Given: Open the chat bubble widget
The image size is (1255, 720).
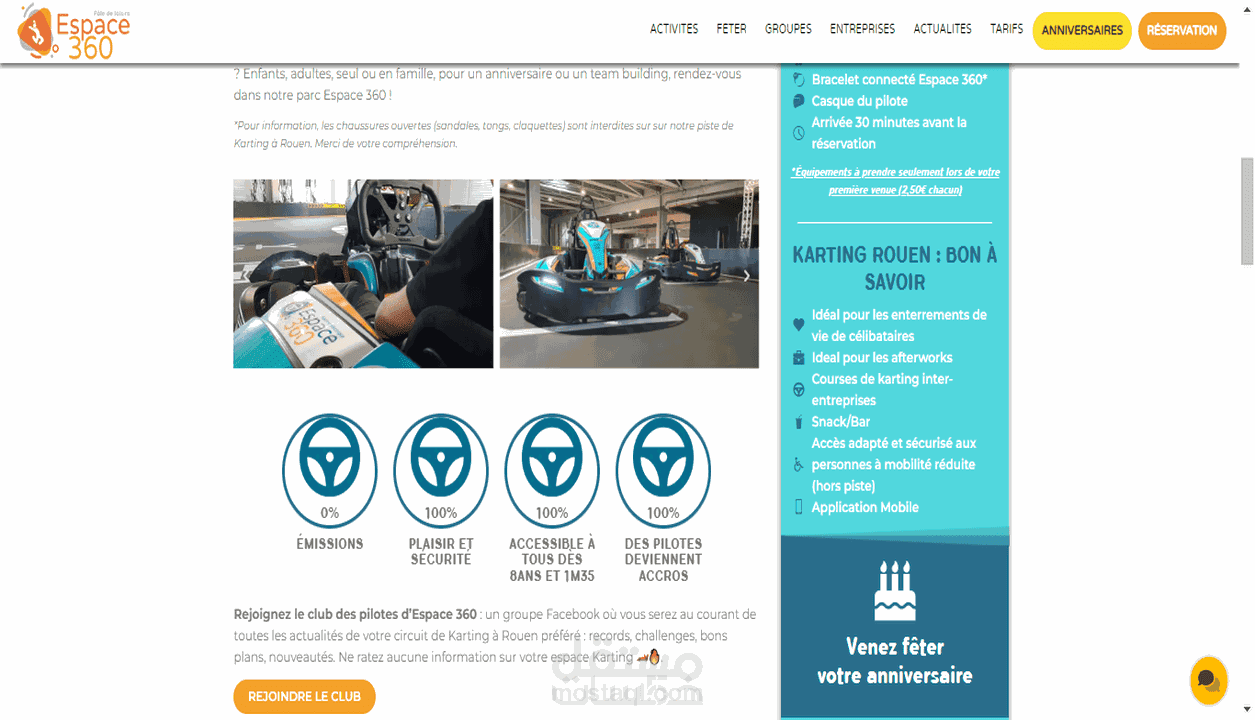Looking at the screenshot, I should (1208, 681).
